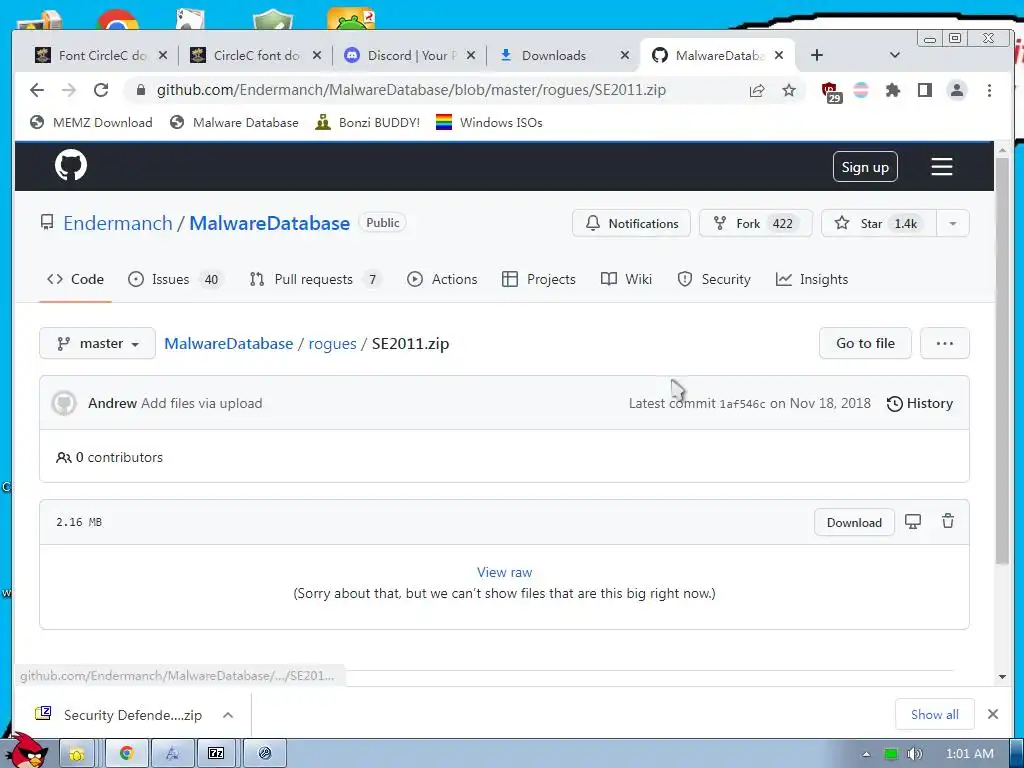Open the tab search chevron
1024x768 pixels.
pos(895,56)
